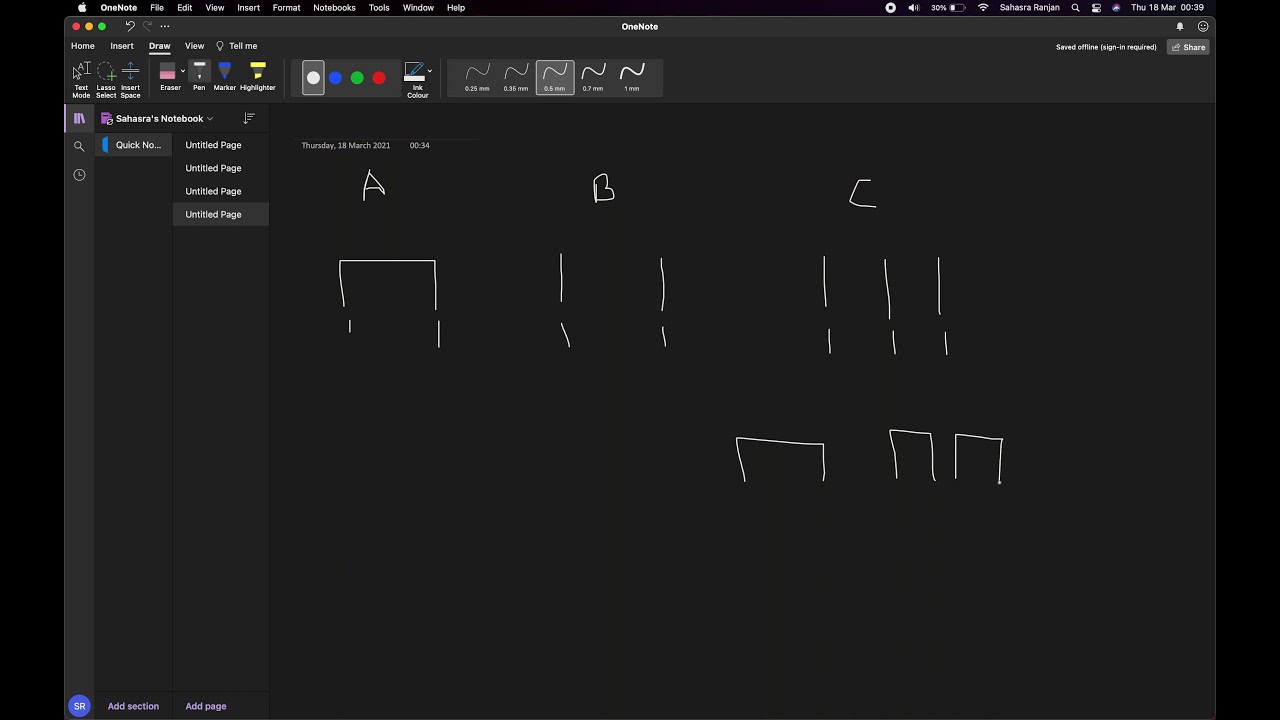Screen dimensions: 1280x720
Task: Open the first Untitled Page
Action: [220, 145]
